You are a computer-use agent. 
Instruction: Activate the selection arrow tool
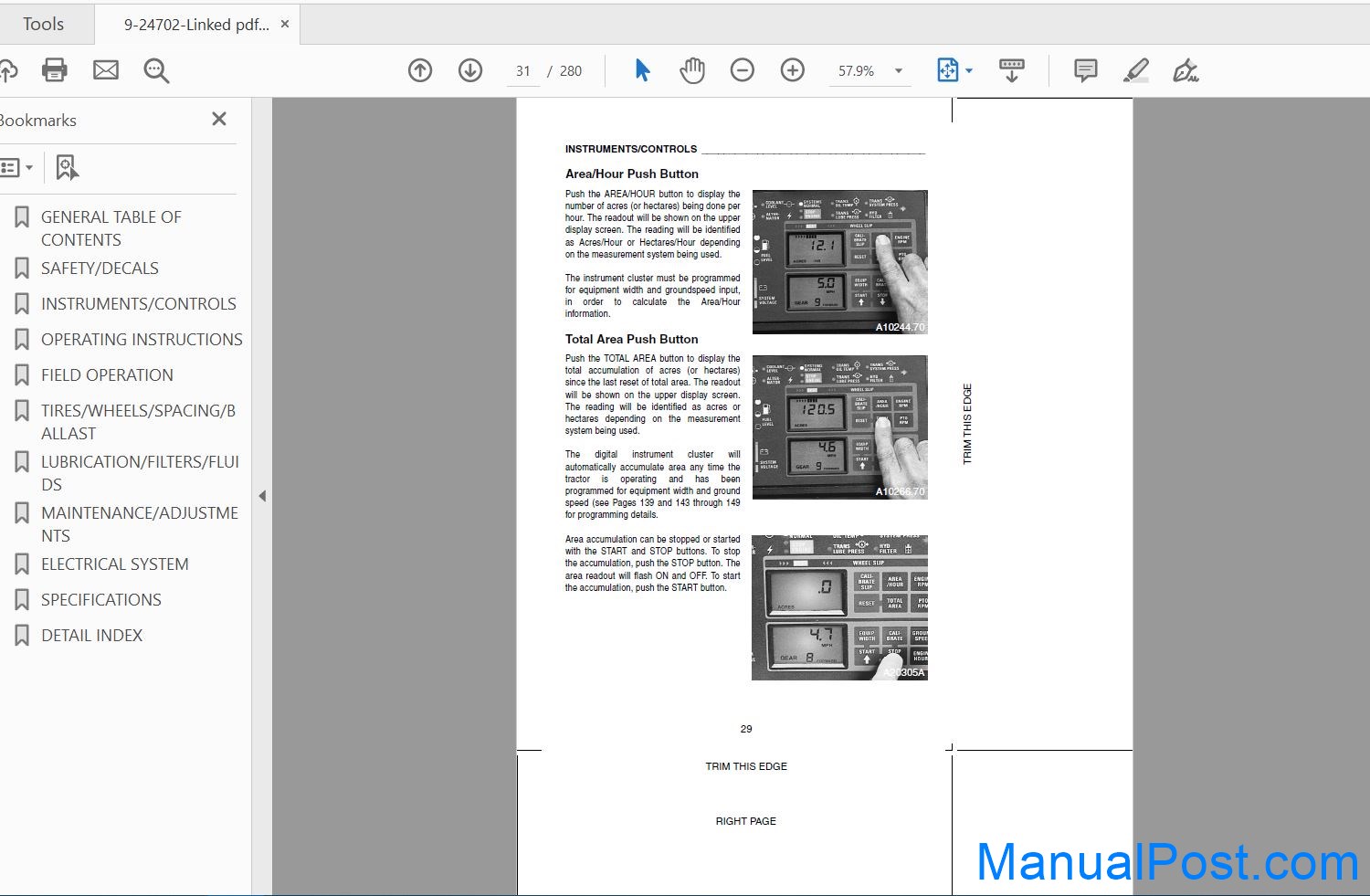tap(642, 70)
